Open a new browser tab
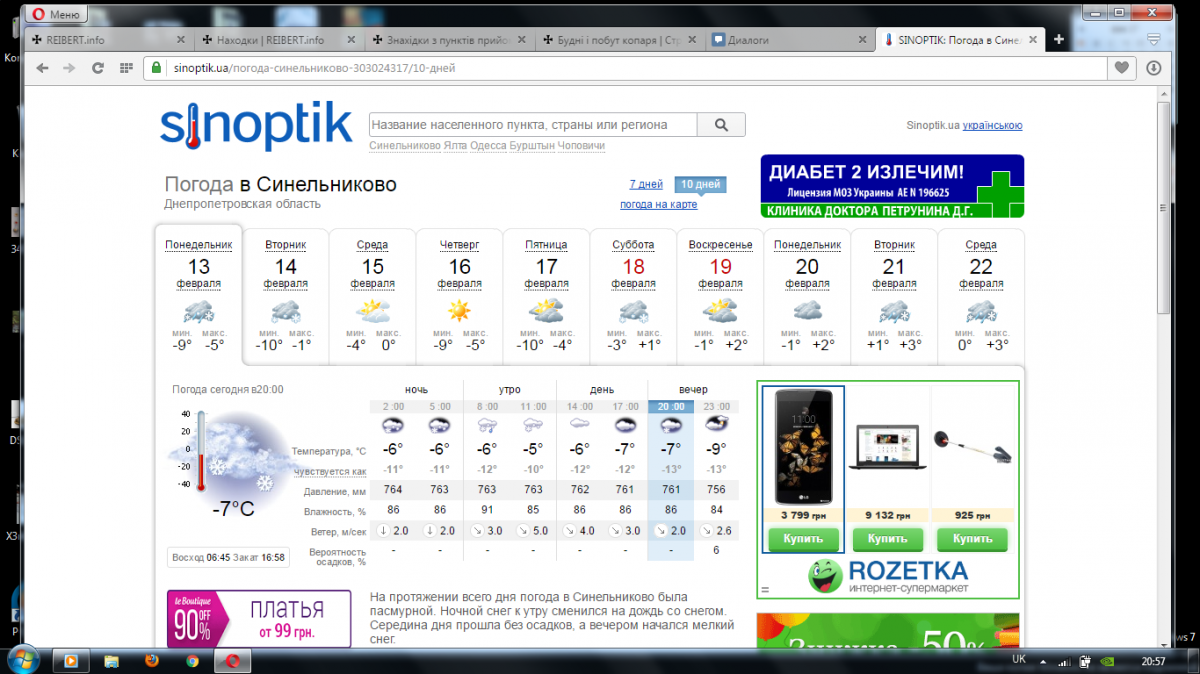The width and height of the screenshot is (1200, 674). click(x=1058, y=40)
